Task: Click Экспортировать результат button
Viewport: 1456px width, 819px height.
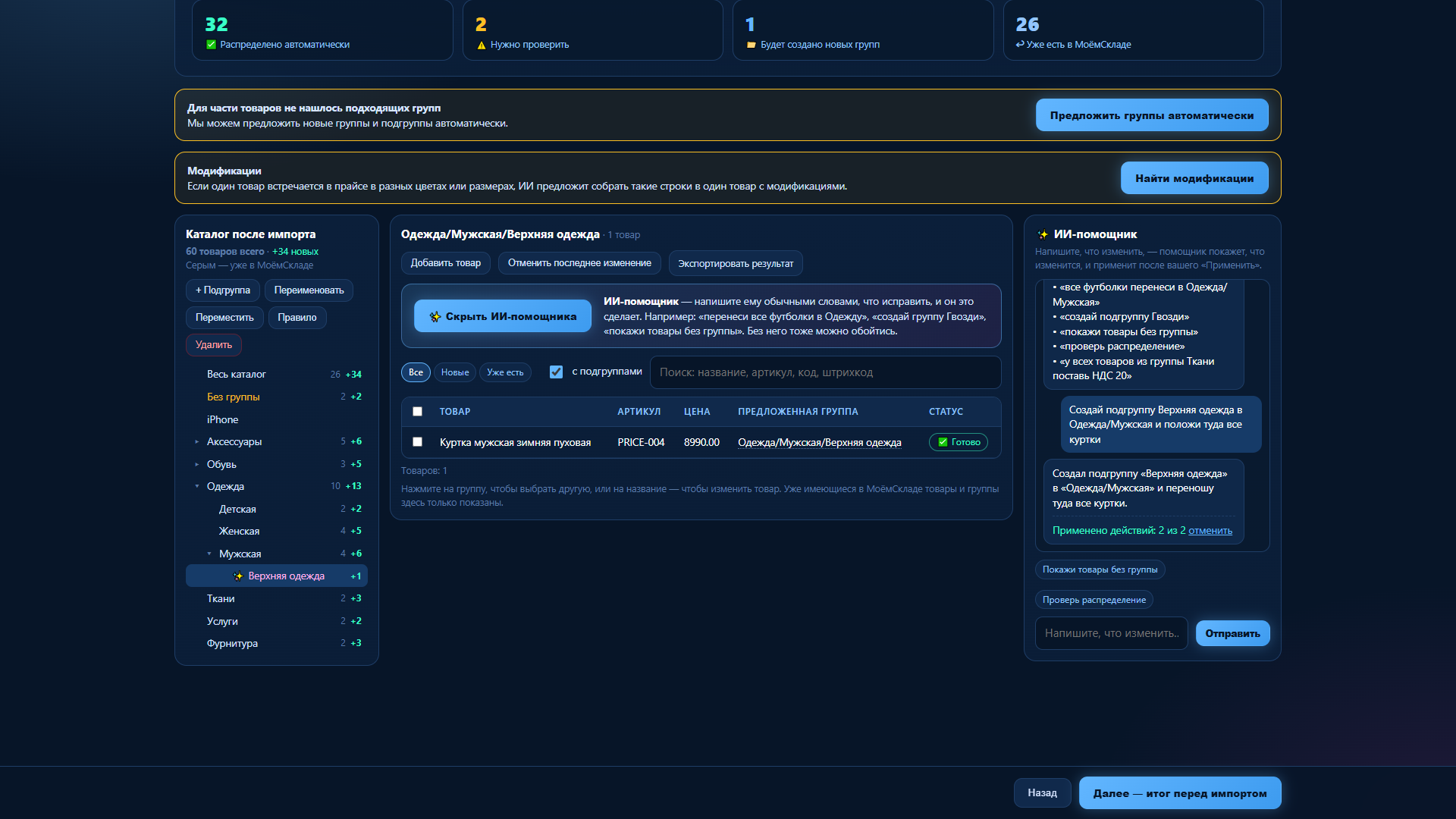Action: click(736, 263)
